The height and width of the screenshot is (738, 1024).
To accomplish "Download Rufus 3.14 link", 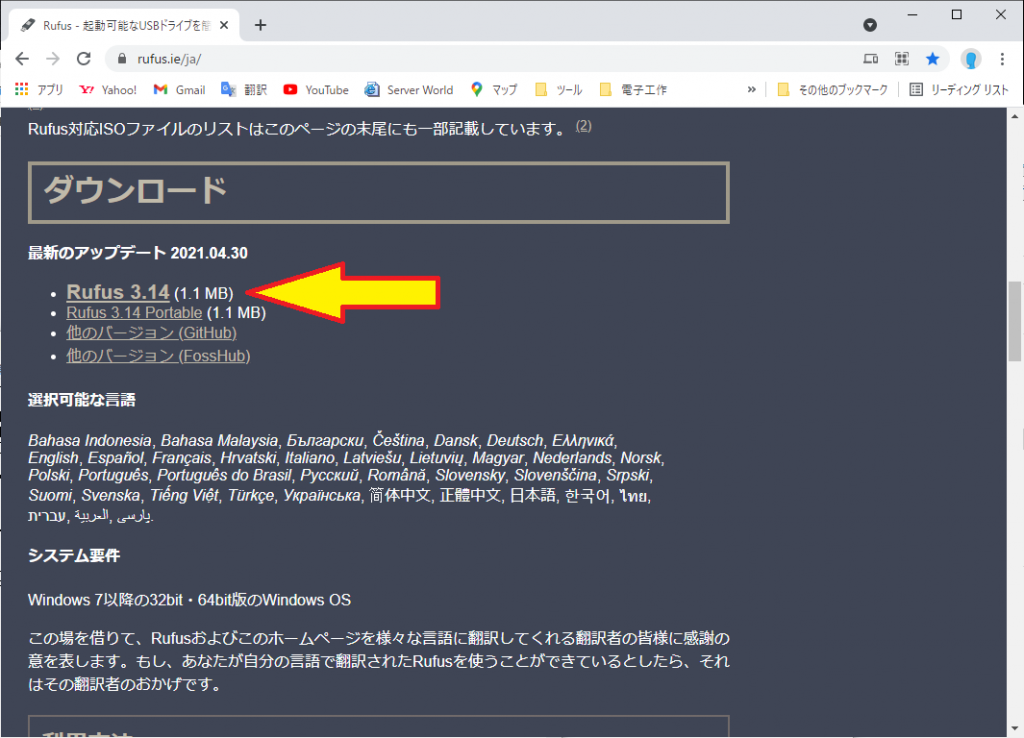I will (118, 292).
